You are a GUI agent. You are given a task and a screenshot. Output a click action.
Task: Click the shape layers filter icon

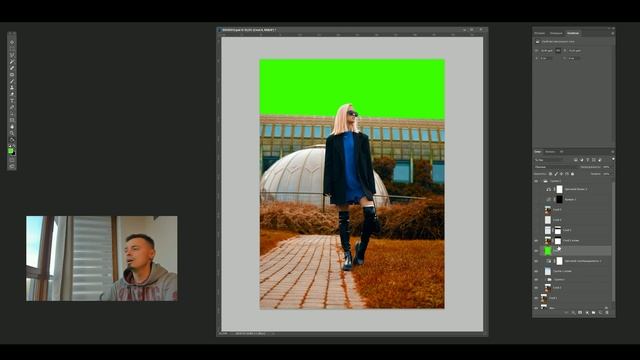[x=593, y=160]
